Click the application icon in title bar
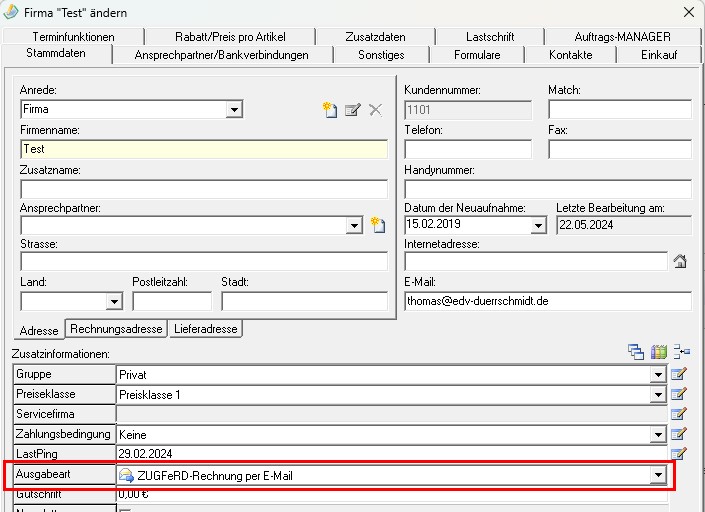This screenshot has height=512, width=705. [11, 12]
